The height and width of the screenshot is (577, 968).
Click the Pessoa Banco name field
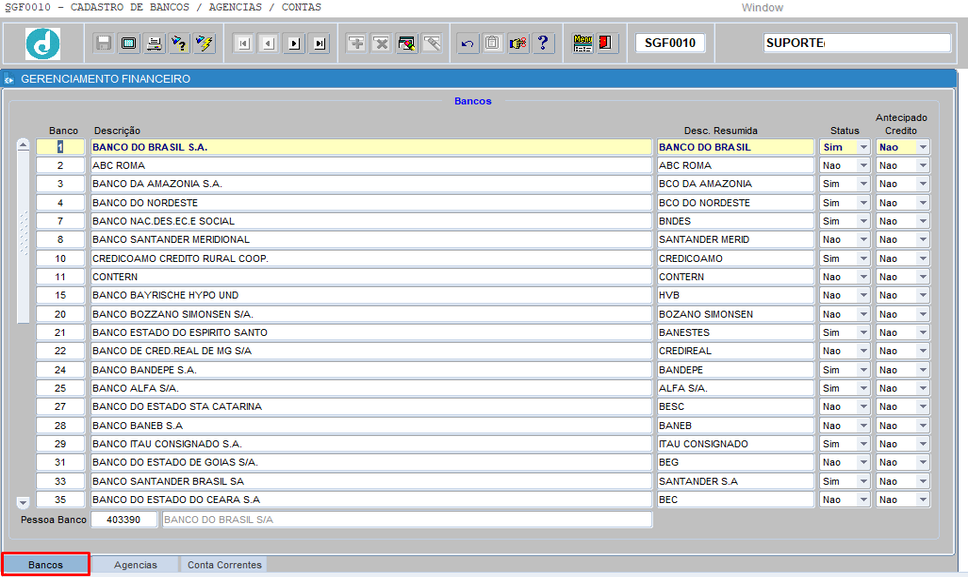point(407,520)
